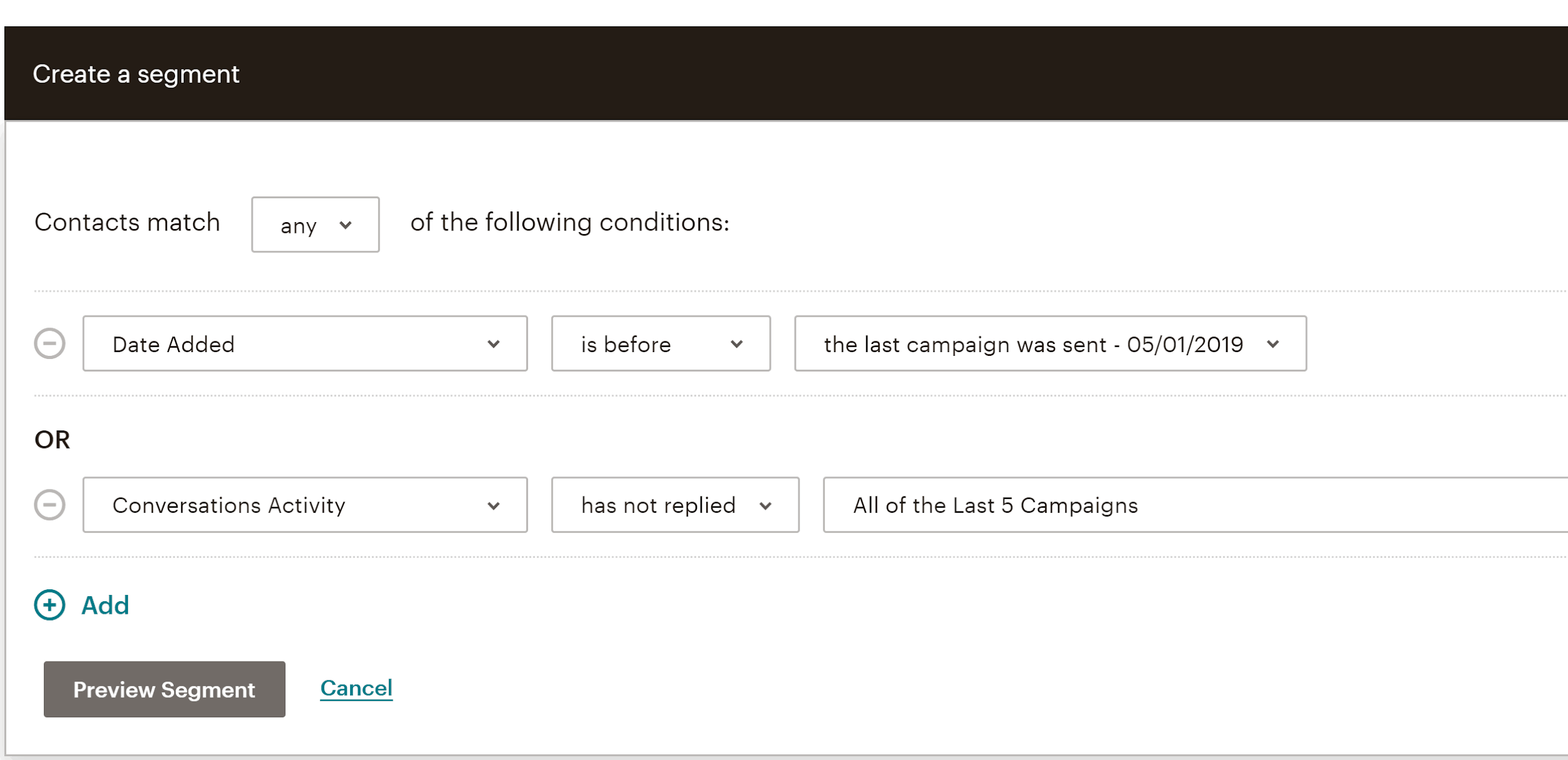Cancel segment creation via Cancel link
Viewport: 1568px width, 760px height.
pos(356,688)
